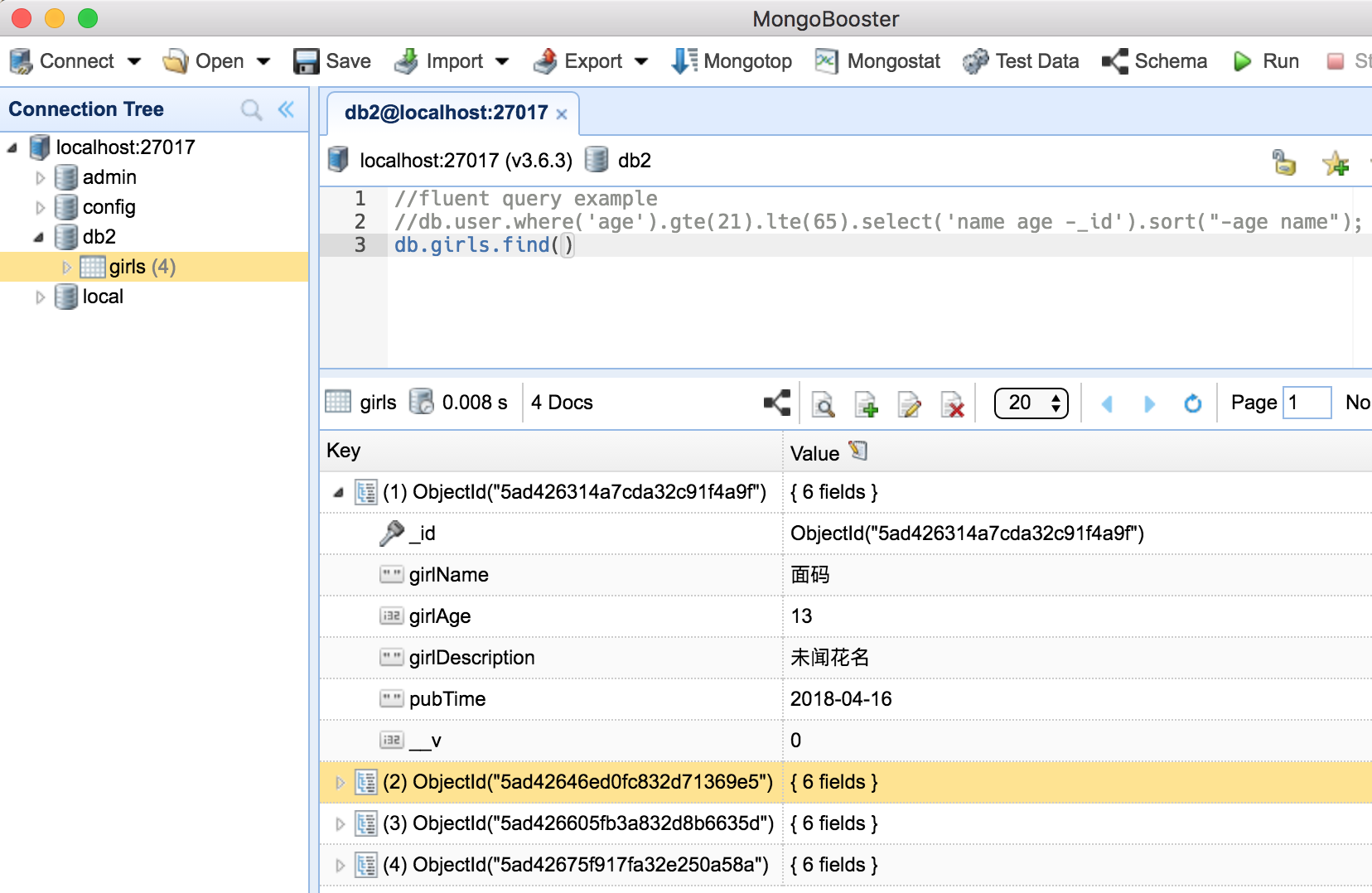
Task: Select document (4) ObjectId row
Action: tap(846, 865)
